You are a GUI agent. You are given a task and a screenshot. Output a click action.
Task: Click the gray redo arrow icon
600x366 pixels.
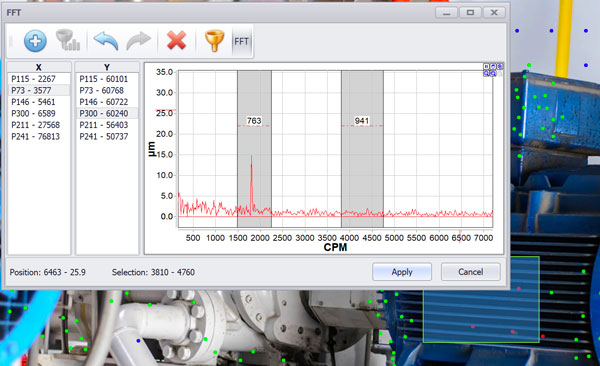click(139, 41)
